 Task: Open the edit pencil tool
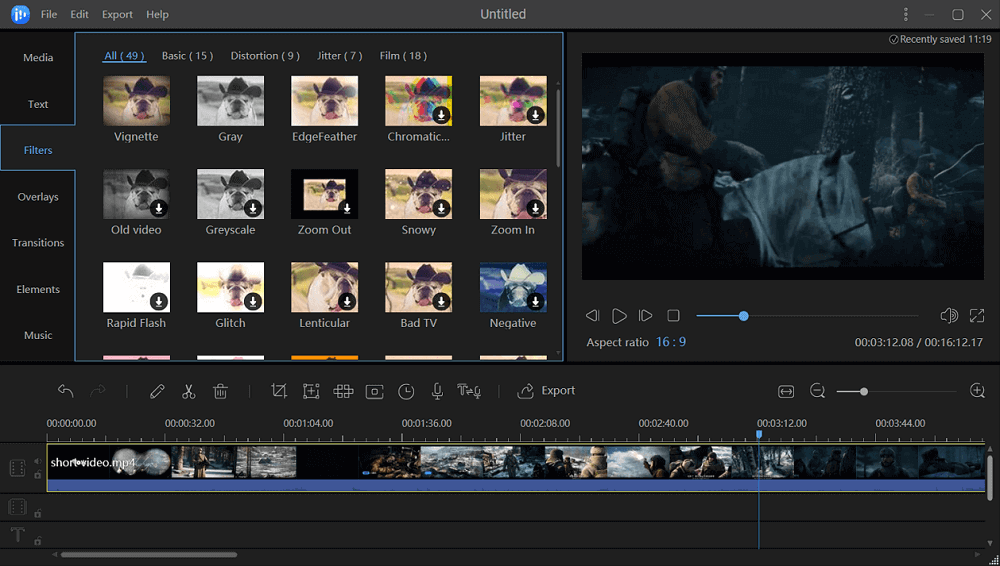[x=157, y=391]
